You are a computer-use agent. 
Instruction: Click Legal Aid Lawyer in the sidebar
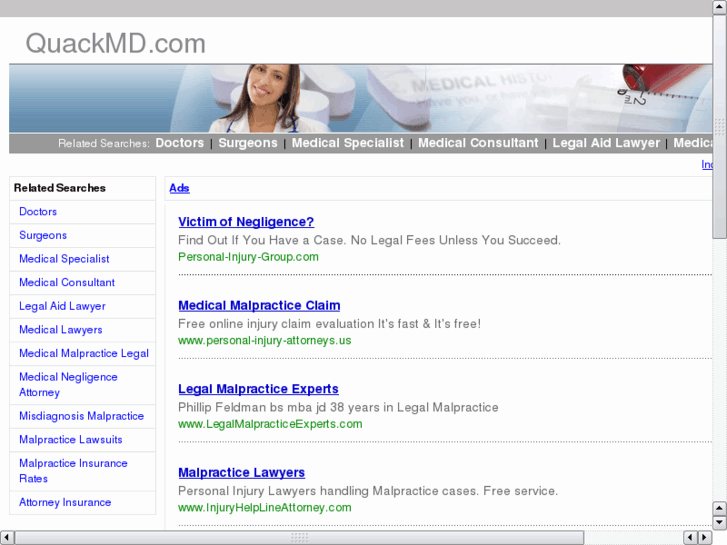coord(62,306)
